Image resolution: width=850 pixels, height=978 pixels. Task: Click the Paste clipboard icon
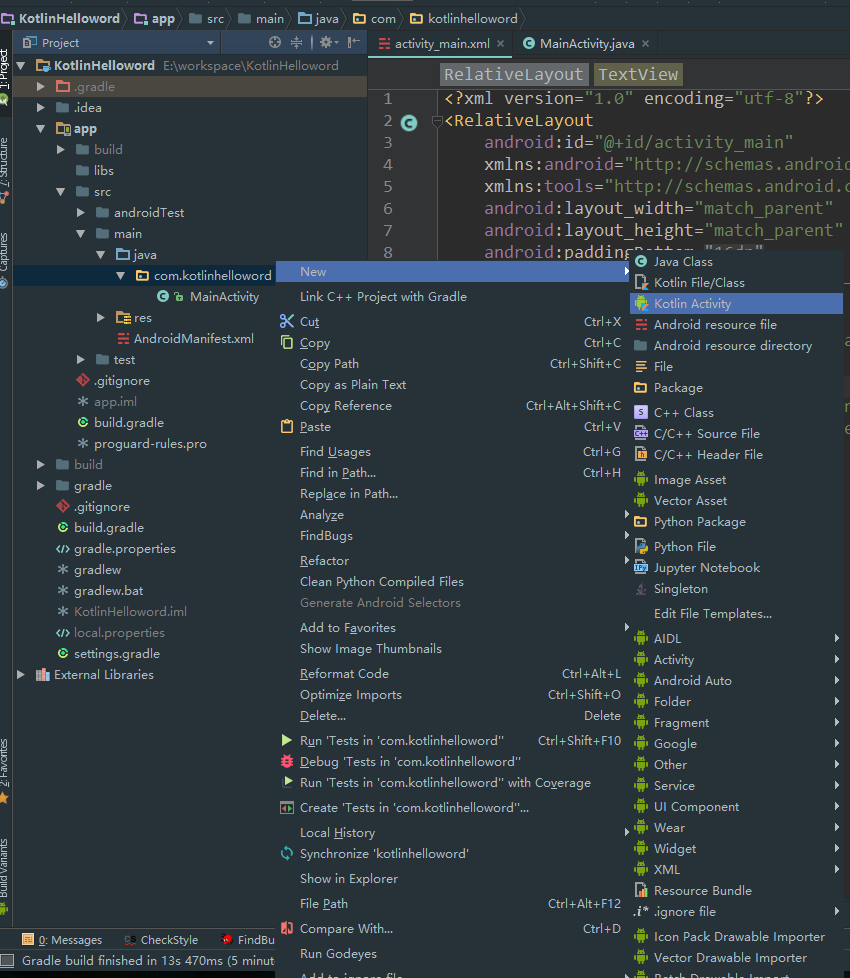[287, 427]
